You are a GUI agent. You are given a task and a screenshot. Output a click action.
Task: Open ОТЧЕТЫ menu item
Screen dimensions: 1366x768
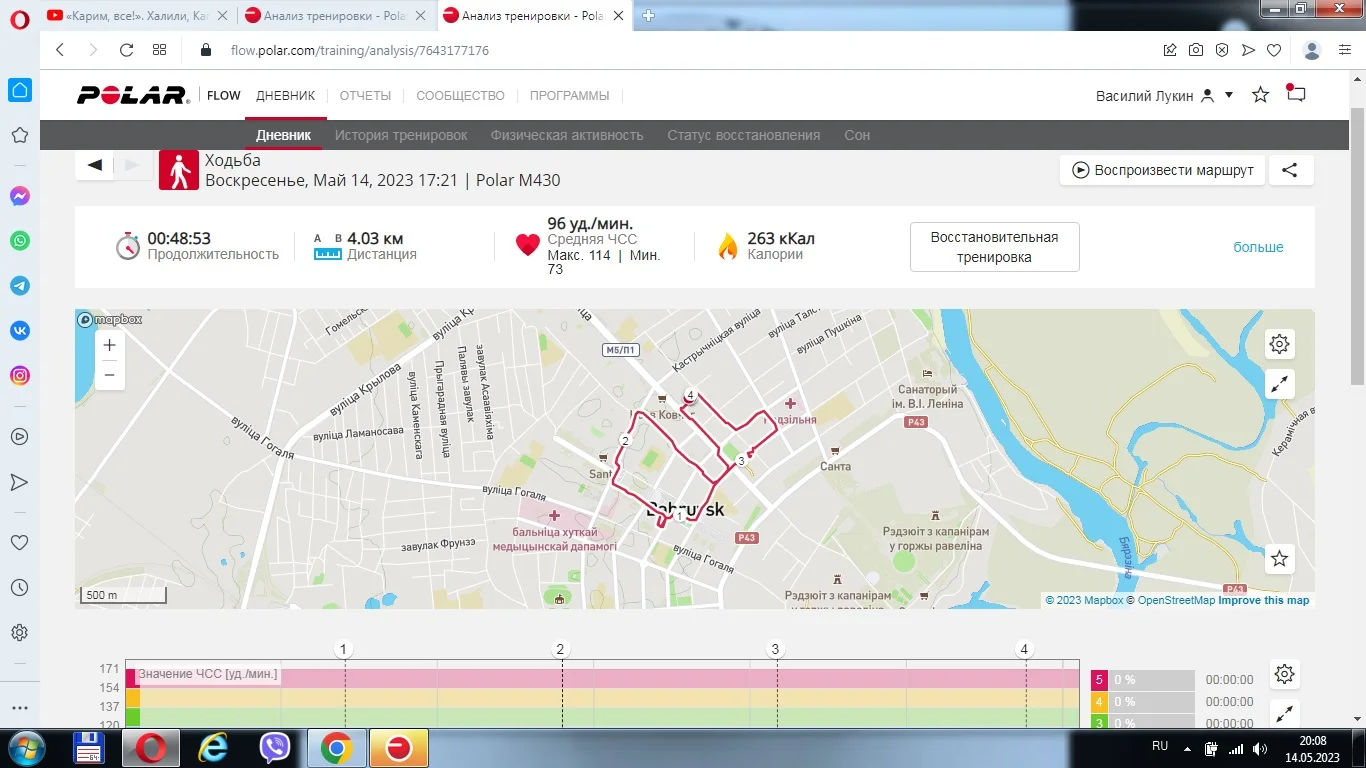pyautogui.click(x=365, y=96)
